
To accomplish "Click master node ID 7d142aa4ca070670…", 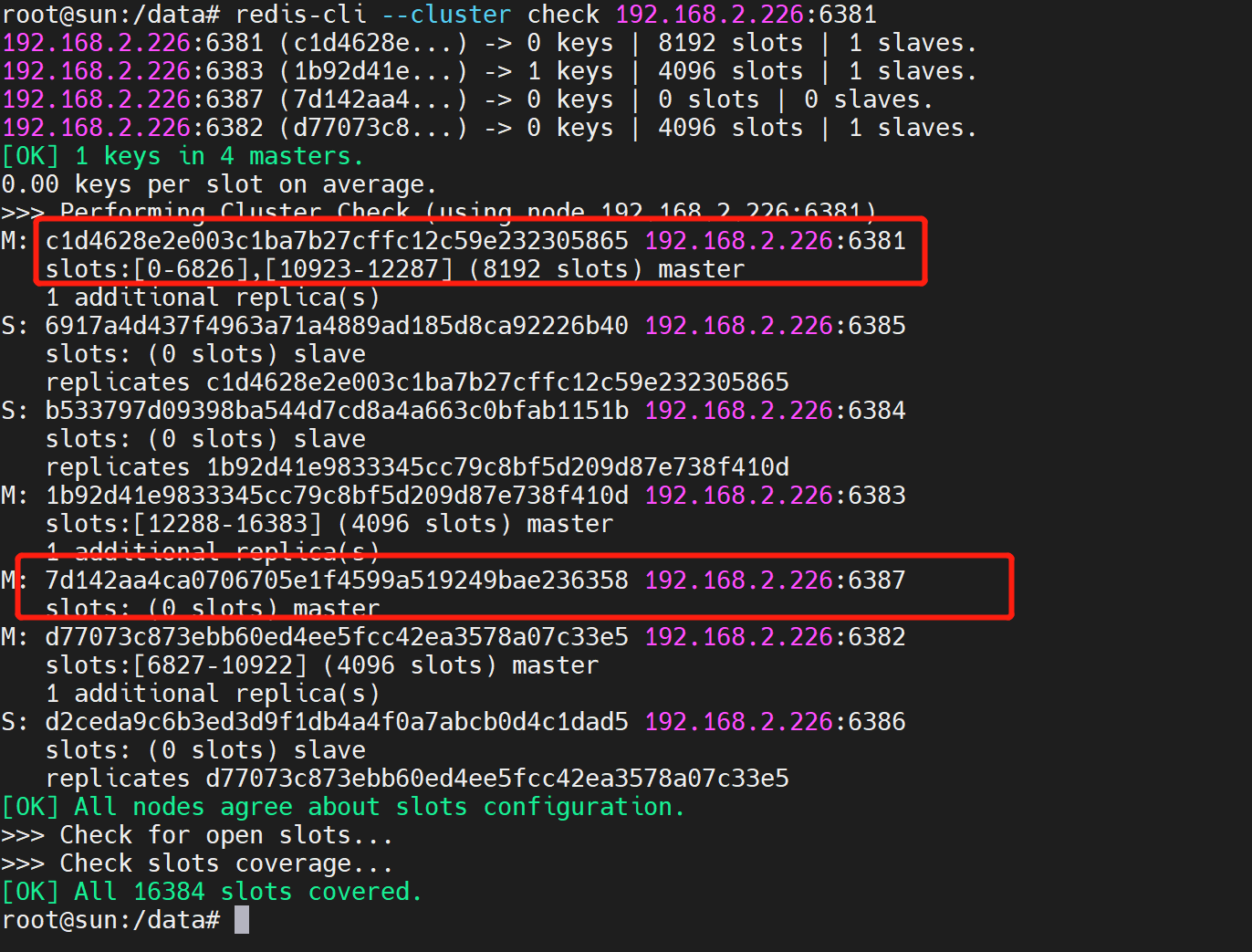I will point(337,581).
